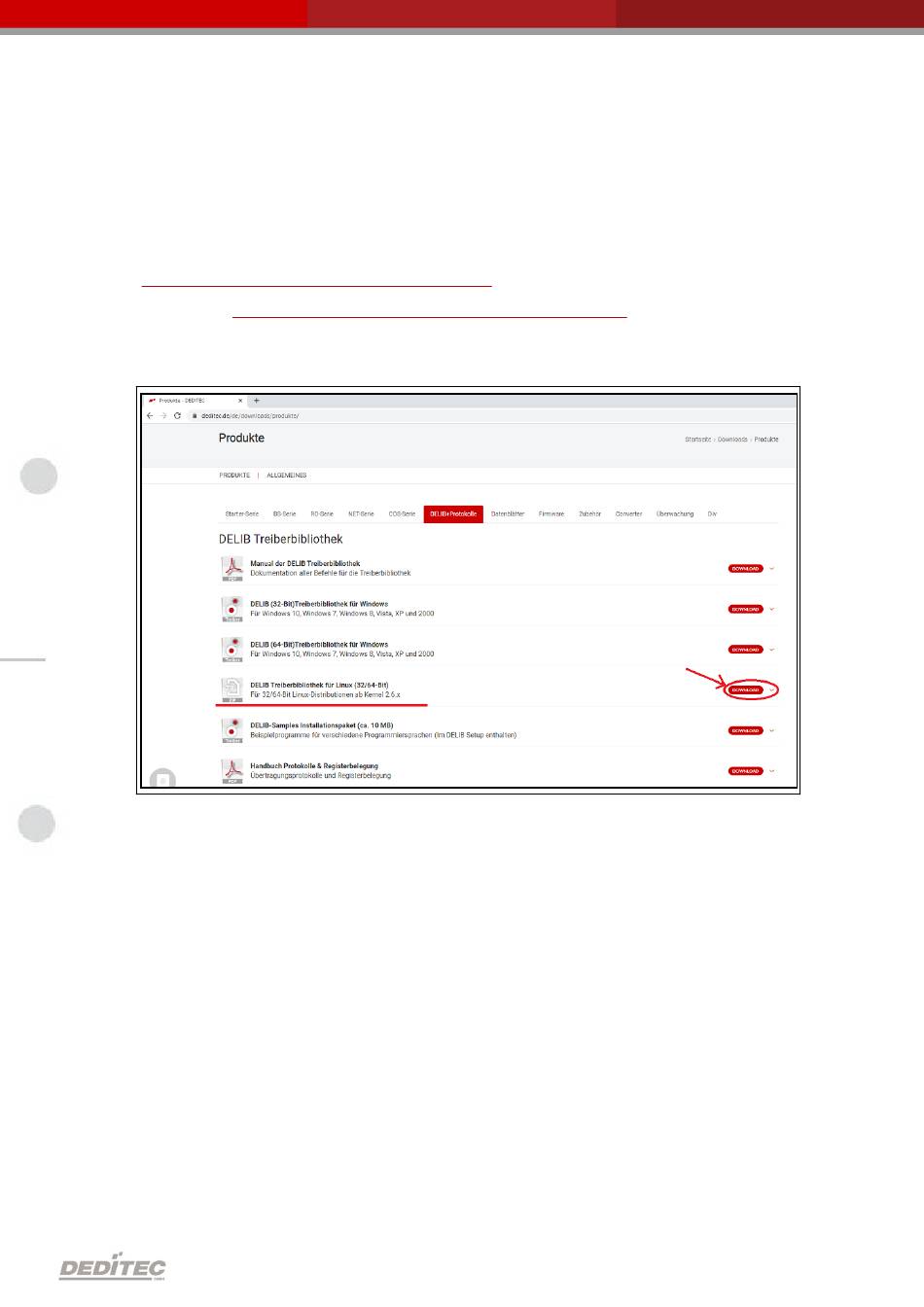Download the DELIB-Samples Installationspaket

pyautogui.click(x=745, y=730)
